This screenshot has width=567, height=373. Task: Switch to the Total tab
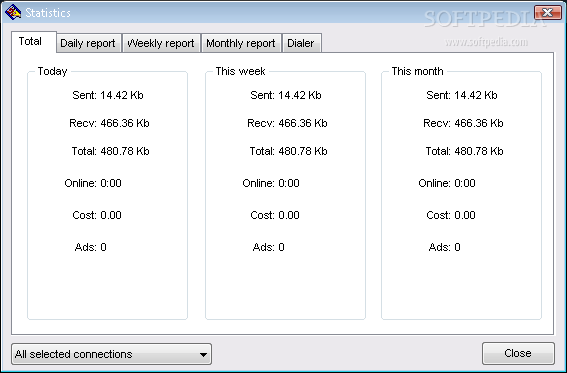[34, 42]
